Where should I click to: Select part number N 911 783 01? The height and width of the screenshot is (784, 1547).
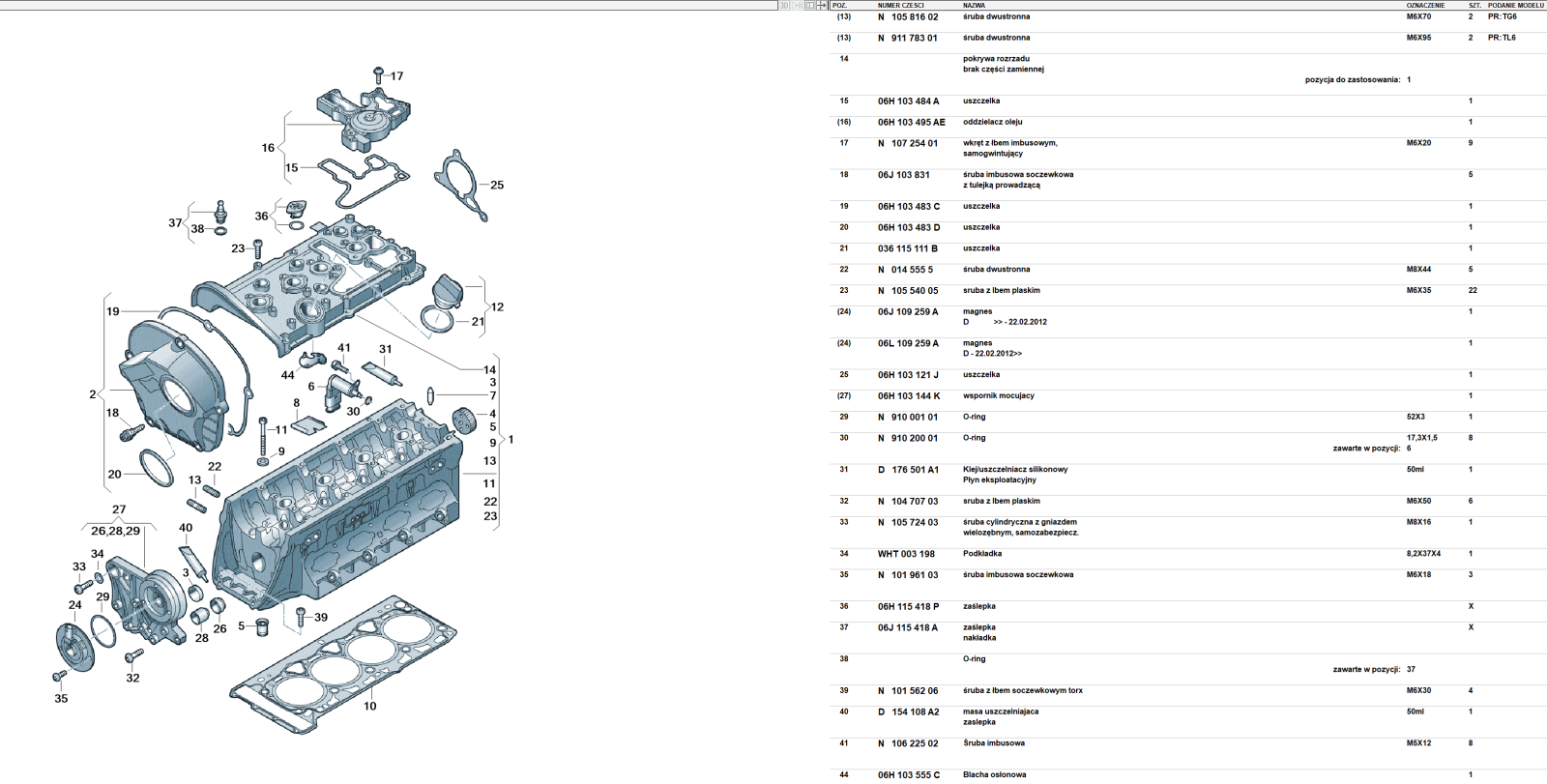(x=908, y=39)
